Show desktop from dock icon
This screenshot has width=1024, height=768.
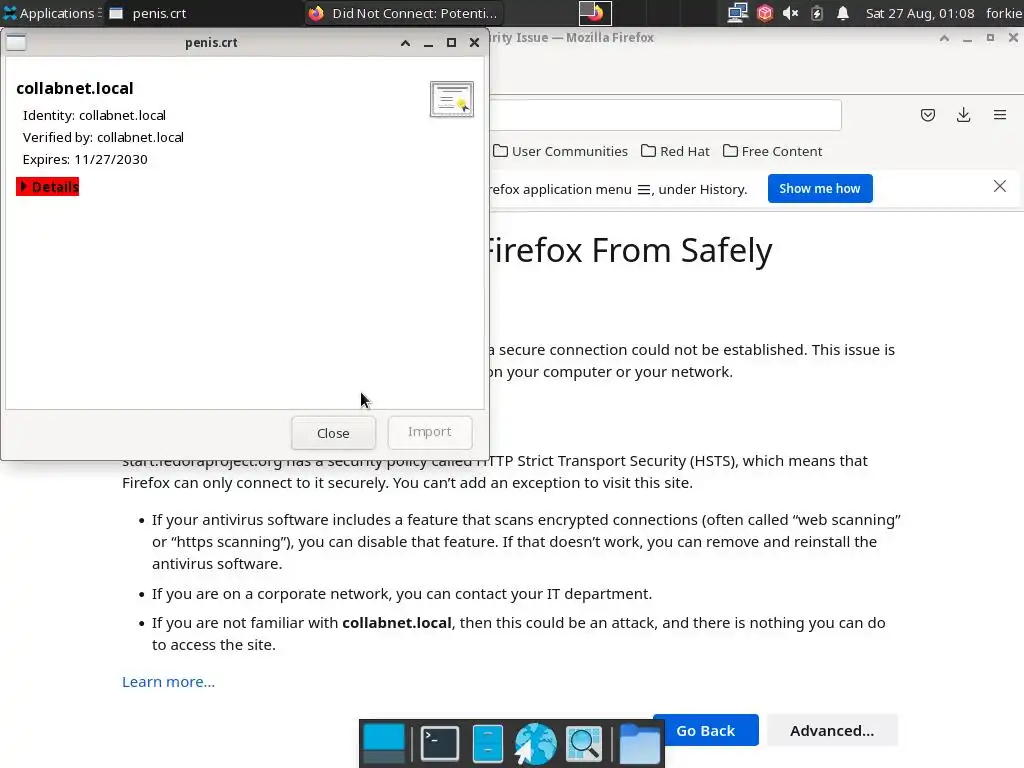point(384,744)
